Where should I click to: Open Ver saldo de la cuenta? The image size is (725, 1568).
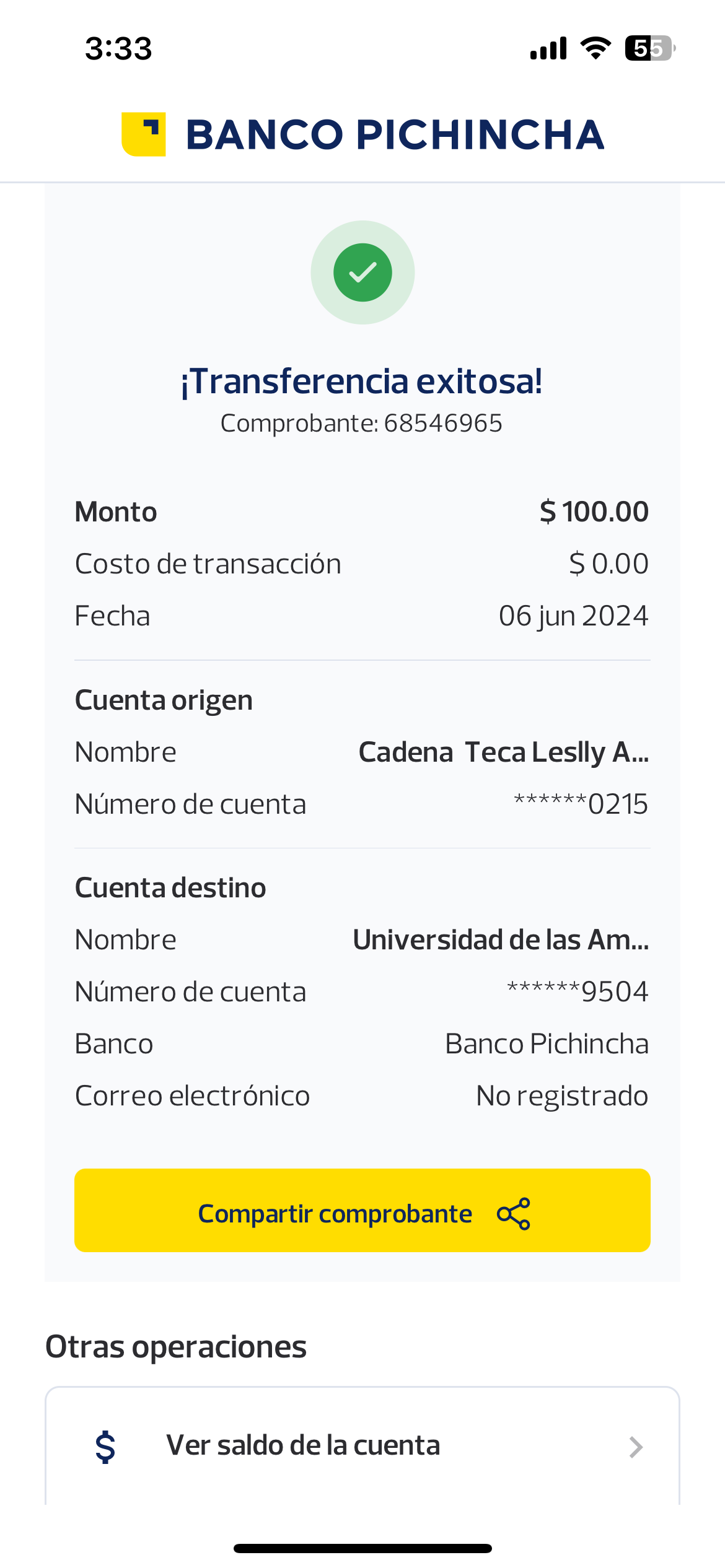pos(303,1445)
